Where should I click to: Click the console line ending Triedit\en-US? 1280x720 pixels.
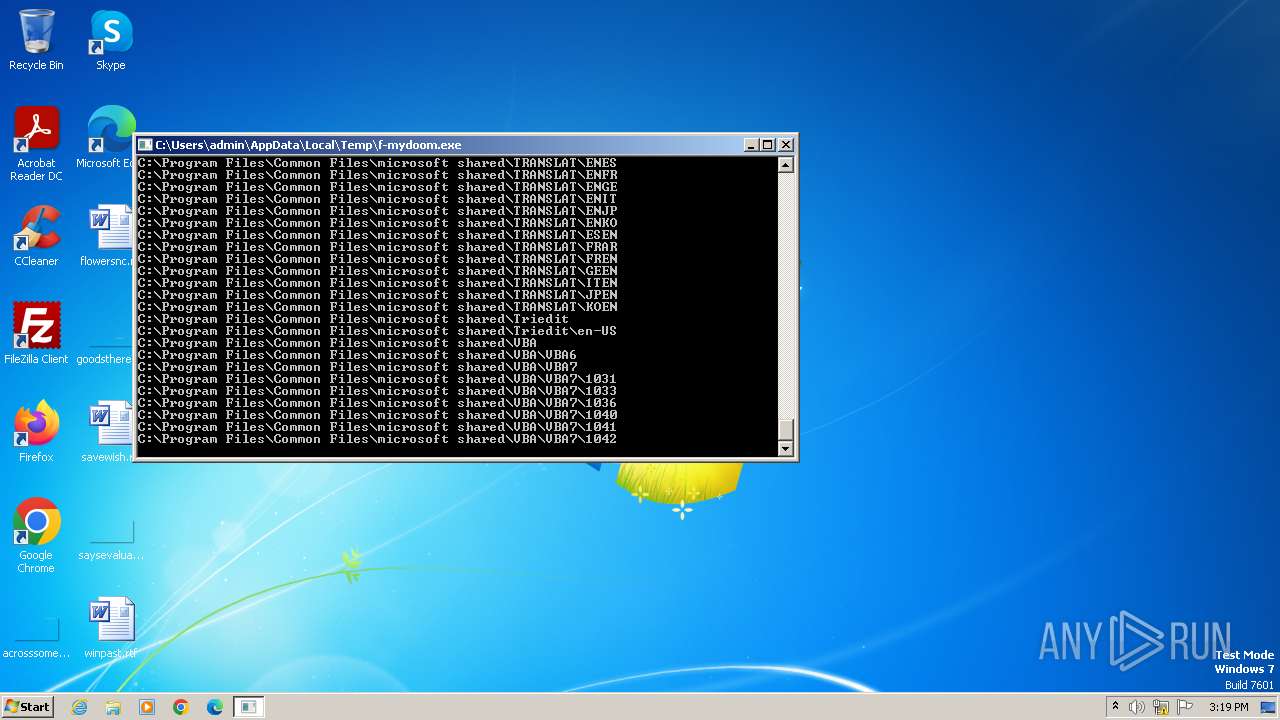click(x=377, y=331)
